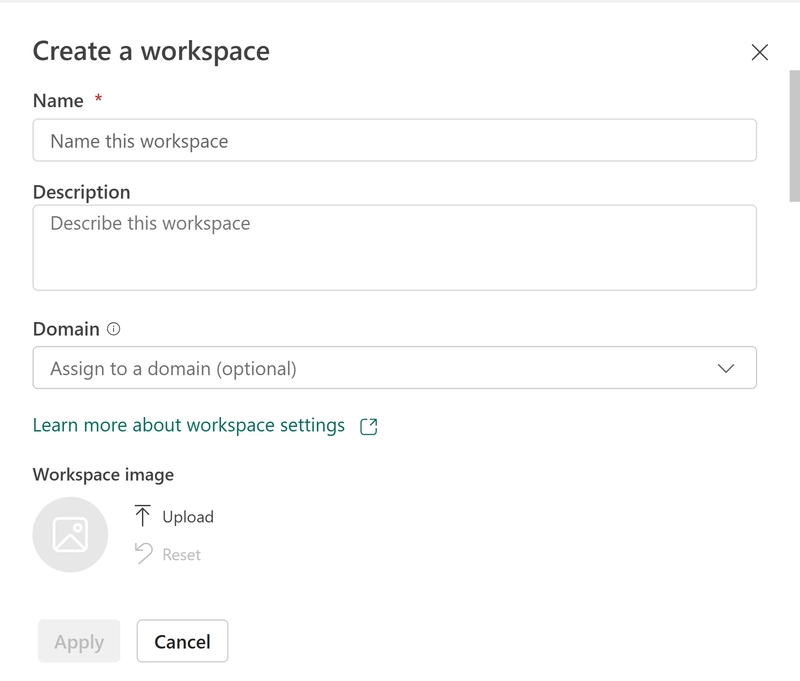The width and height of the screenshot is (800, 681).
Task: Click the Name this workspace input field
Action: pyautogui.click(x=395, y=140)
